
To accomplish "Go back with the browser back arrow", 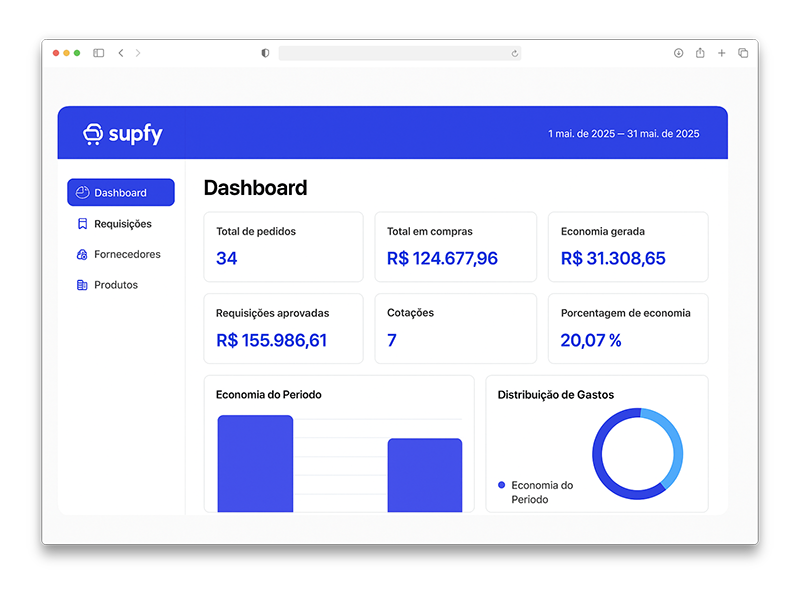I will click(x=121, y=53).
